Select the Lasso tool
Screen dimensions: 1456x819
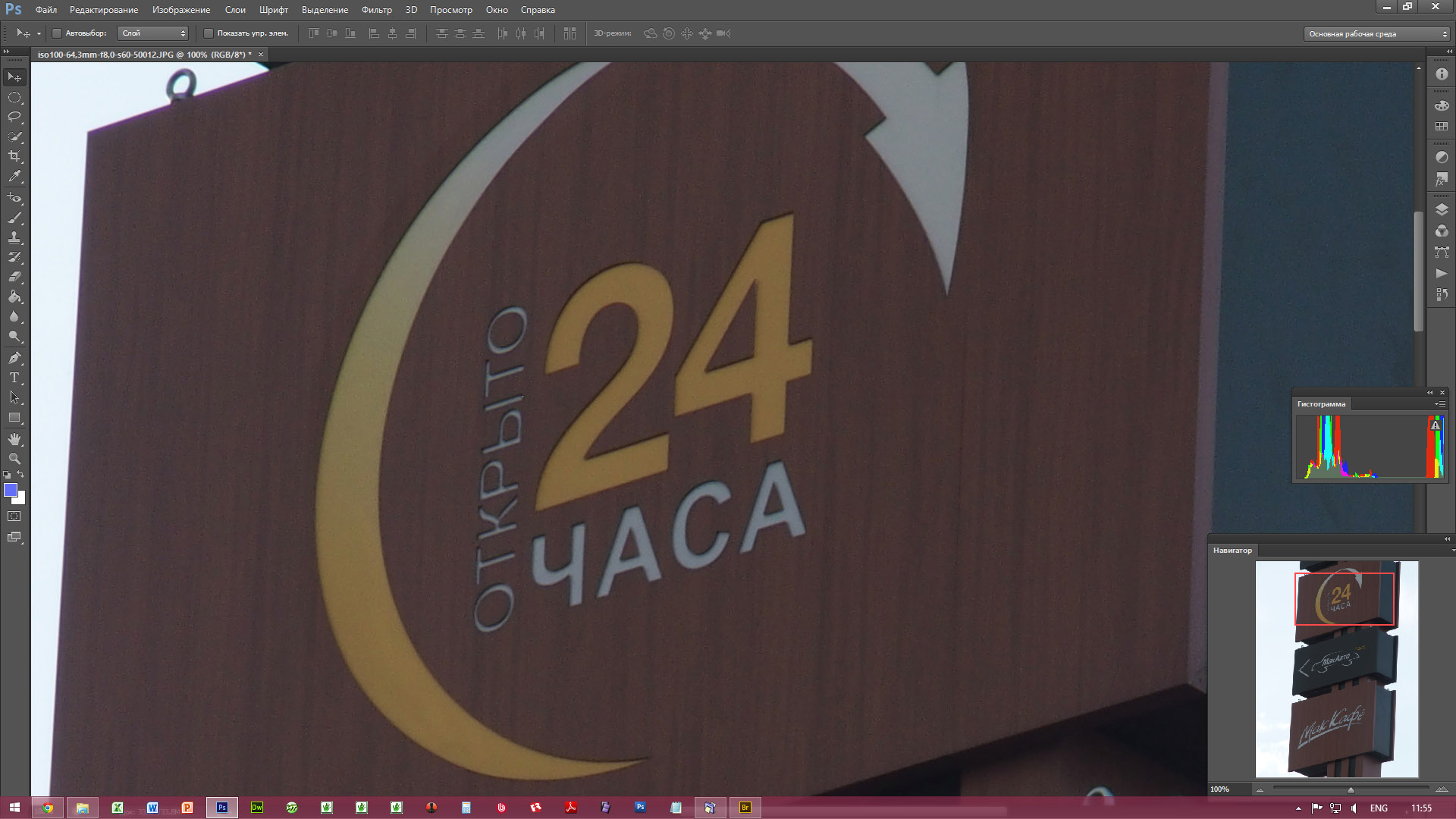14,117
